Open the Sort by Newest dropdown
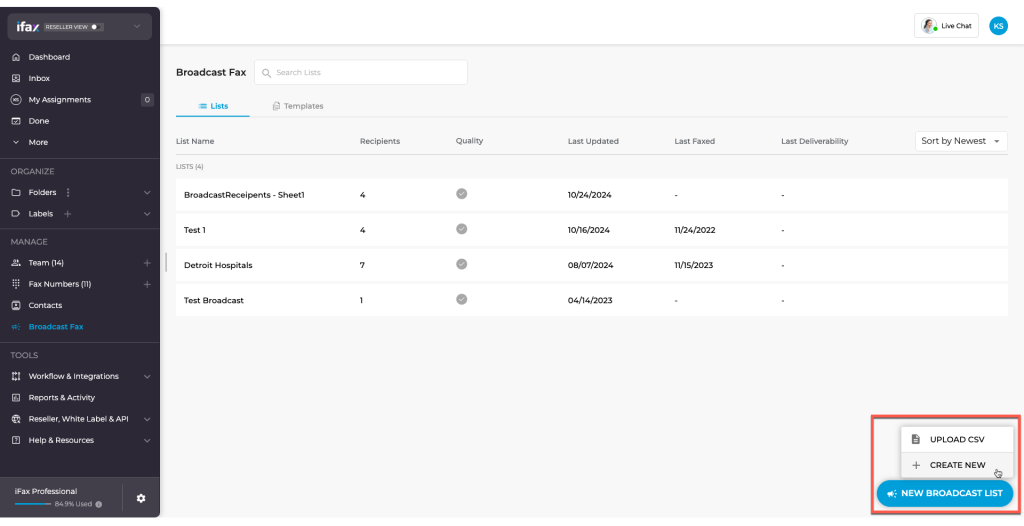The width and height of the screenshot is (1024, 526). pyautogui.click(x=961, y=141)
